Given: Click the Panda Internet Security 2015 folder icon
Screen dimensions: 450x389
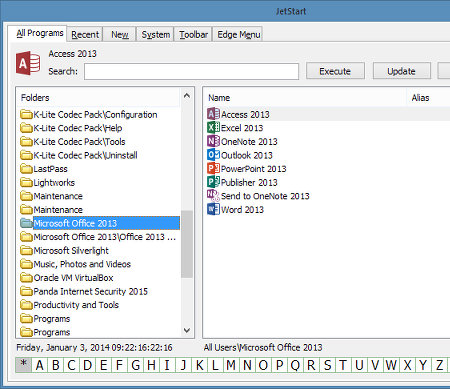Looking at the screenshot, I should (x=26, y=291).
